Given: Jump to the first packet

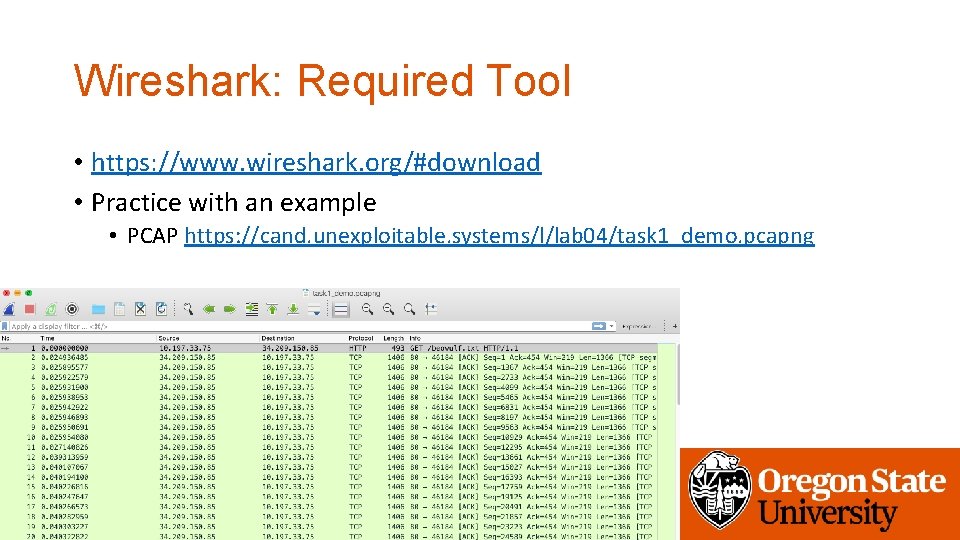Looking at the screenshot, I should (x=272, y=309).
